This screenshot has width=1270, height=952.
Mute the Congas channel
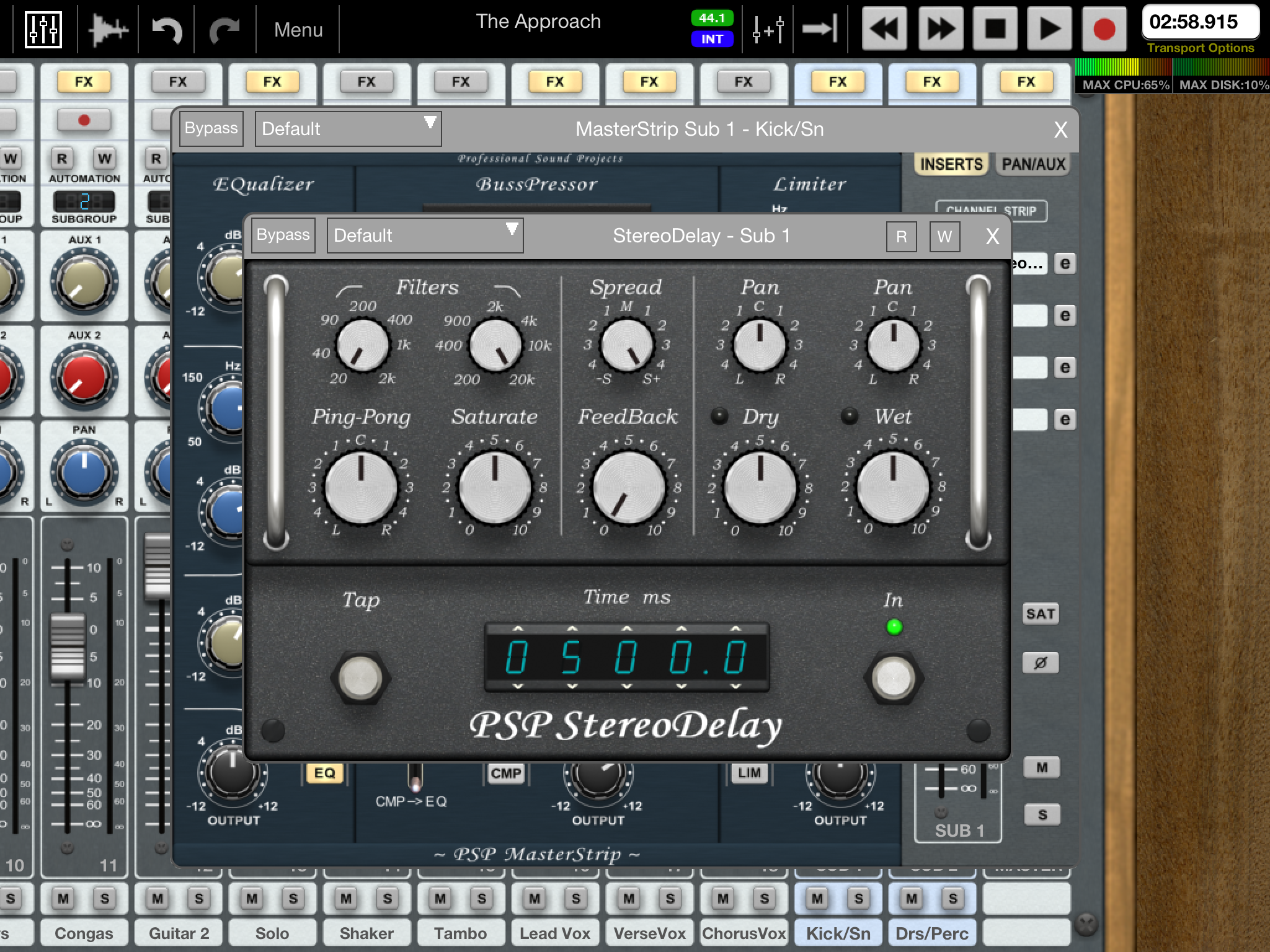63,897
